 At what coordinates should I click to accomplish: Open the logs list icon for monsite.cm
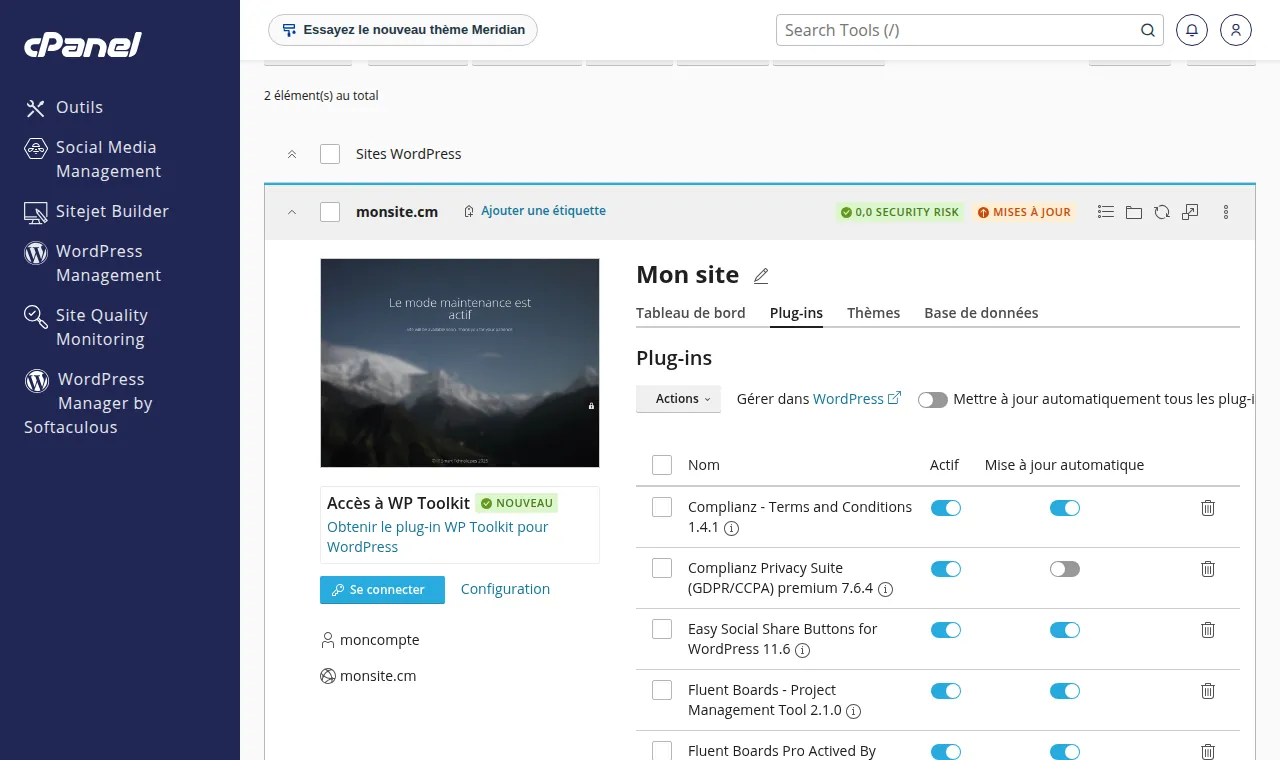(x=1105, y=212)
